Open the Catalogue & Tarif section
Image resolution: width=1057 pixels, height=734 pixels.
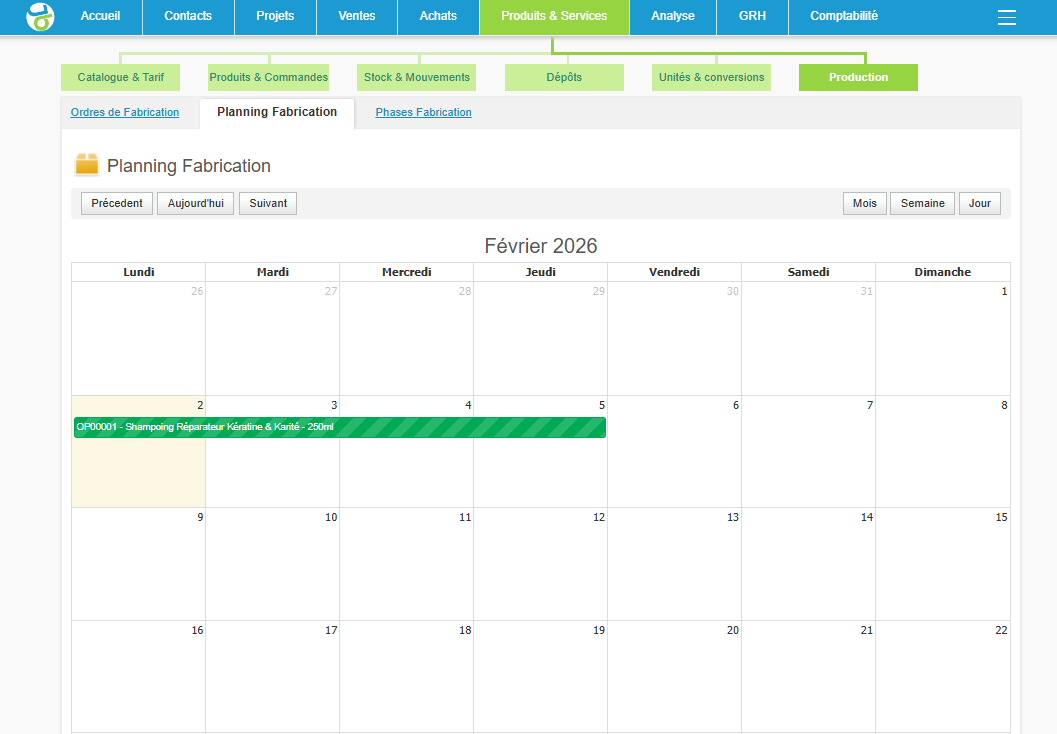[120, 78]
